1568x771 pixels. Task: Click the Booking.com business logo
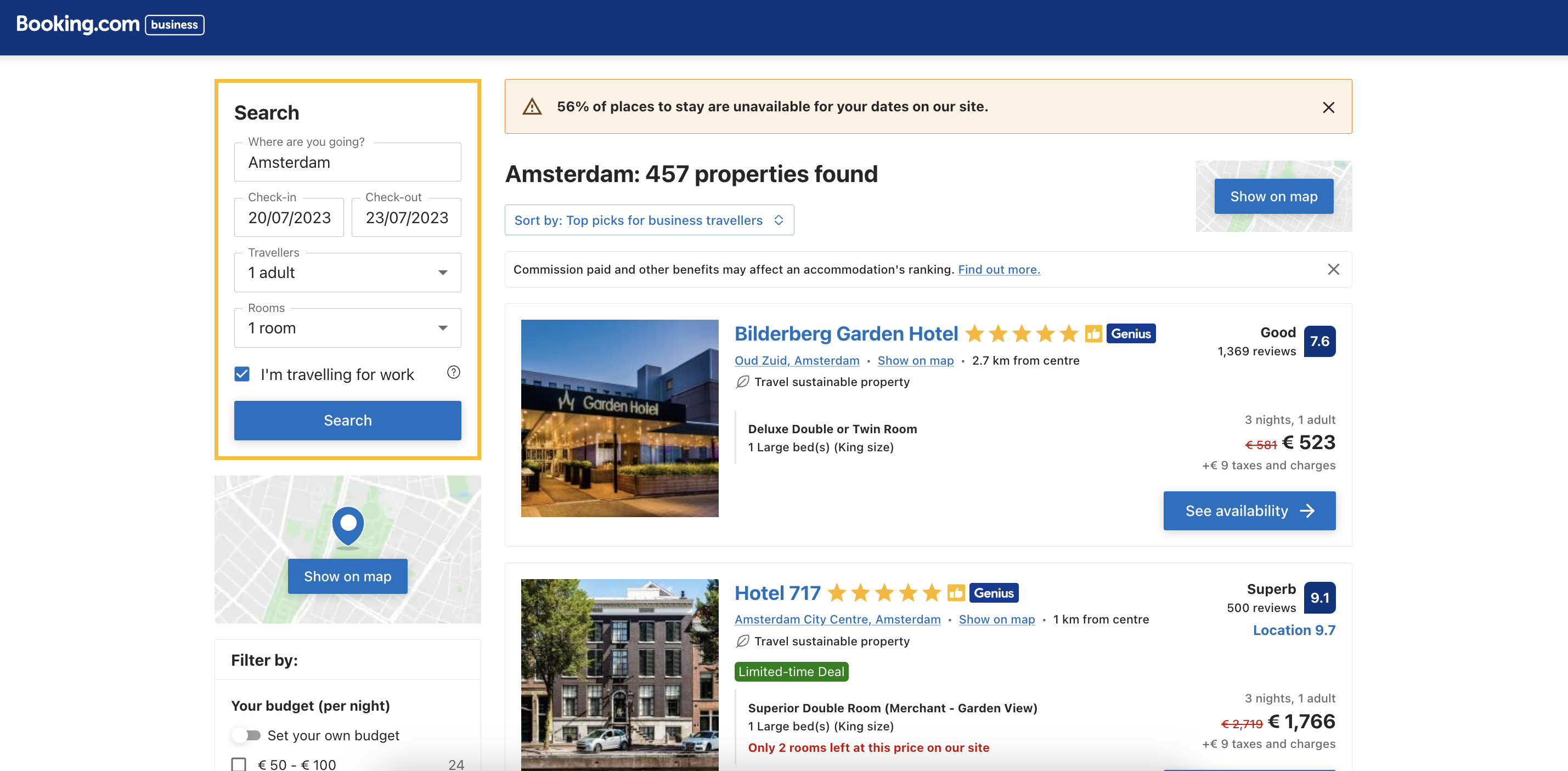110,24
